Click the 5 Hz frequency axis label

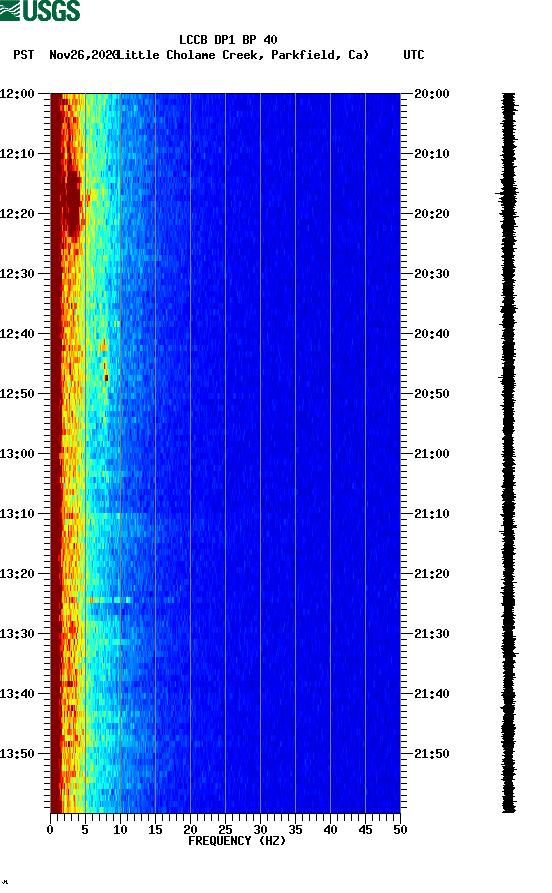coord(85,830)
